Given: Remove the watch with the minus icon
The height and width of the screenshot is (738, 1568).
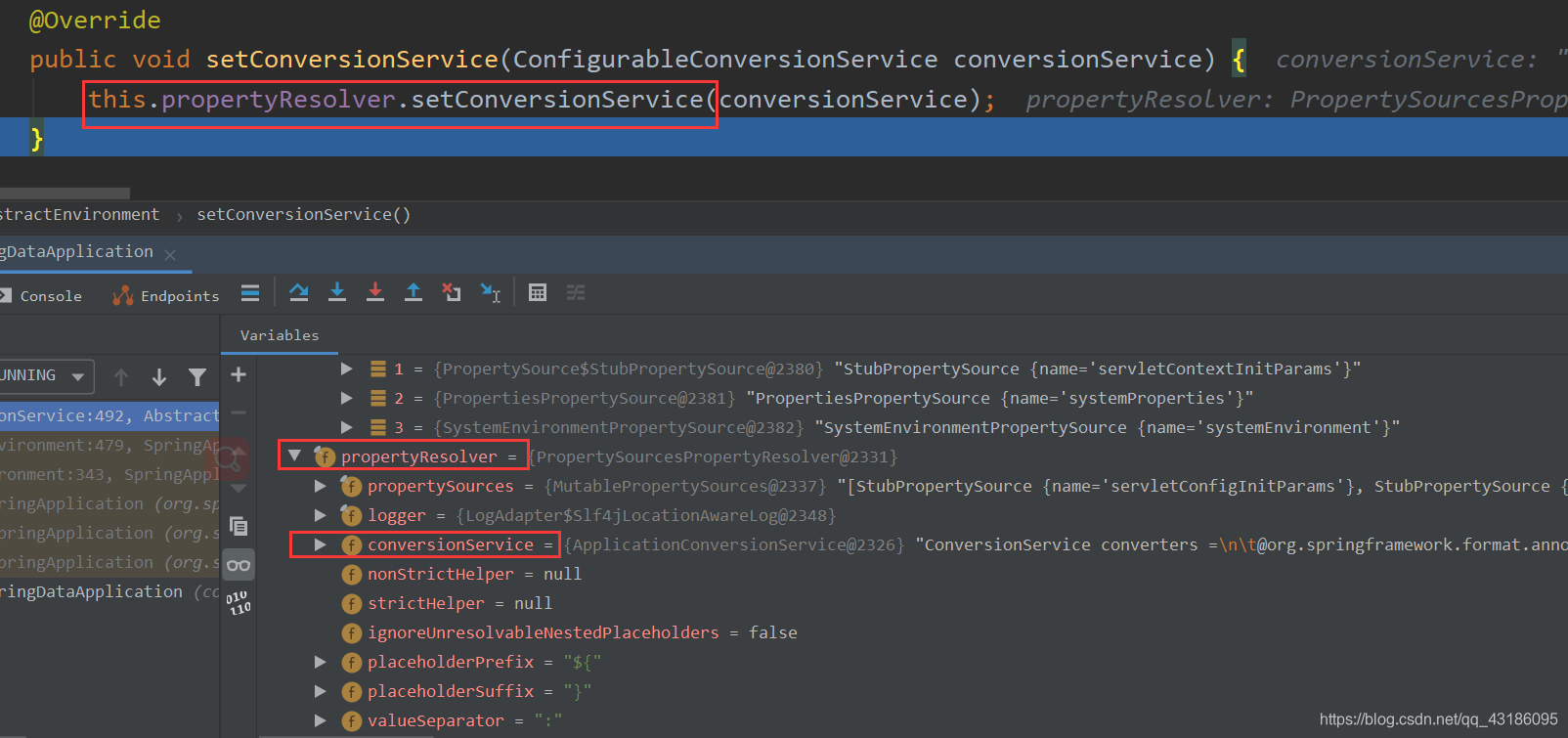Looking at the screenshot, I should [x=239, y=412].
